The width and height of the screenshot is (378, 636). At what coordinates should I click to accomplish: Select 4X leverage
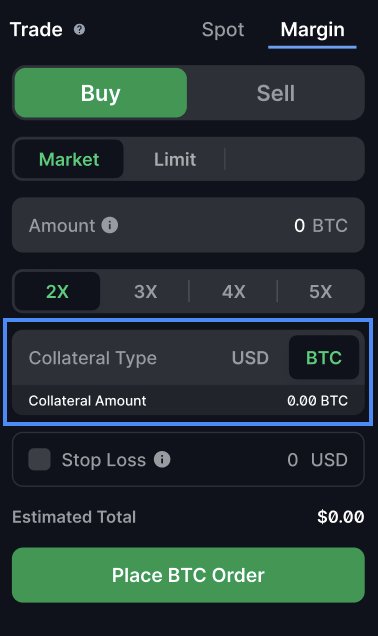pyautogui.click(x=233, y=291)
